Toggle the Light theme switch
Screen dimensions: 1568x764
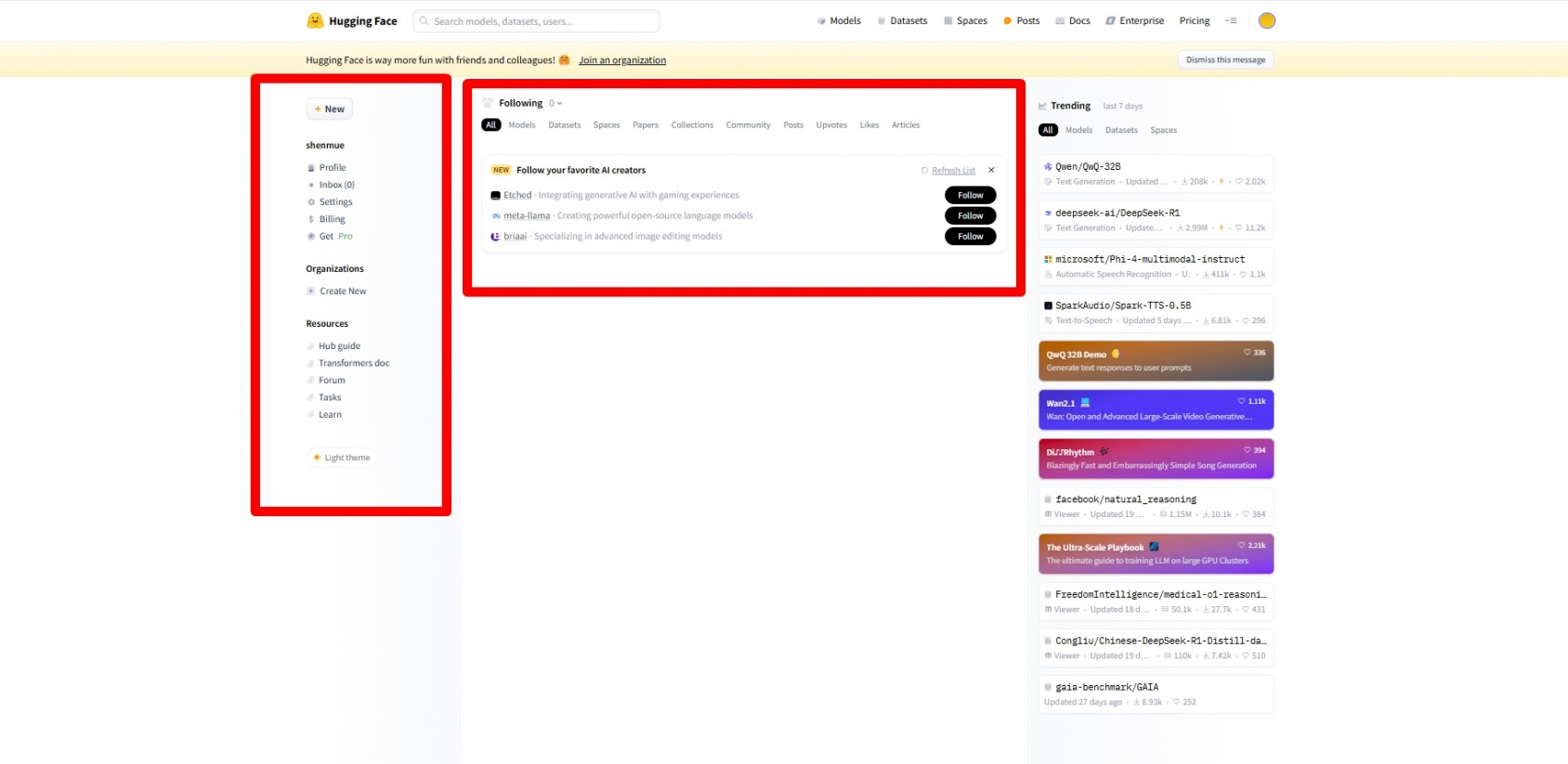[342, 458]
